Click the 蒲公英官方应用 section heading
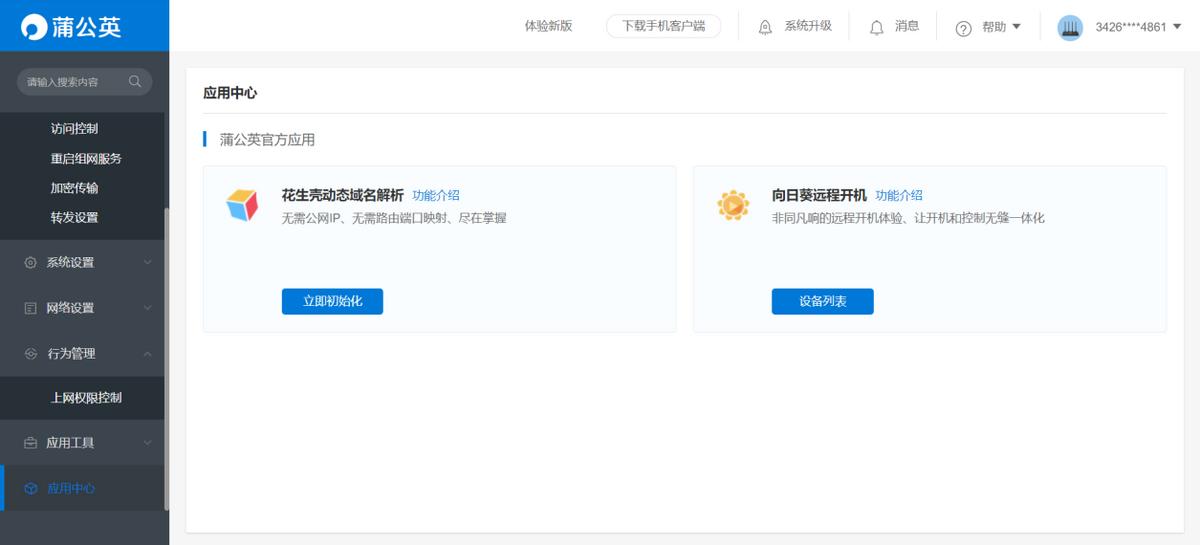This screenshot has height=545, width=1200. point(267,139)
